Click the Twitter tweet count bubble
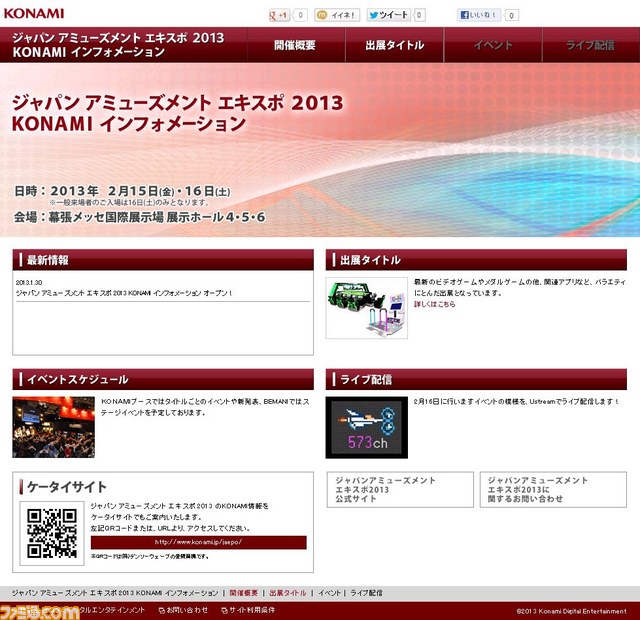 click(x=419, y=16)
